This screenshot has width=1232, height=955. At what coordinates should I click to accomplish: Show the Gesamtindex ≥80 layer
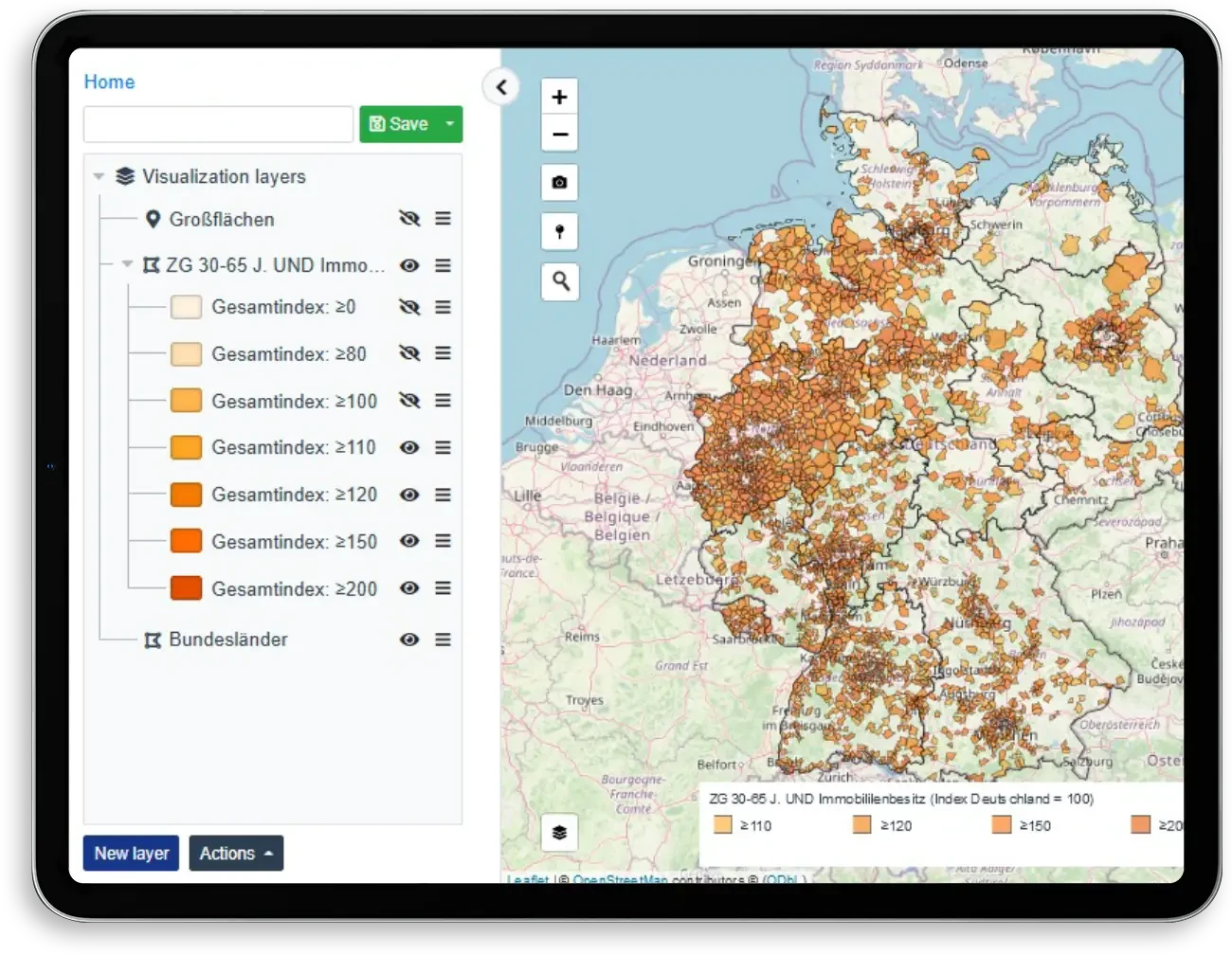(x=409, y=353)
